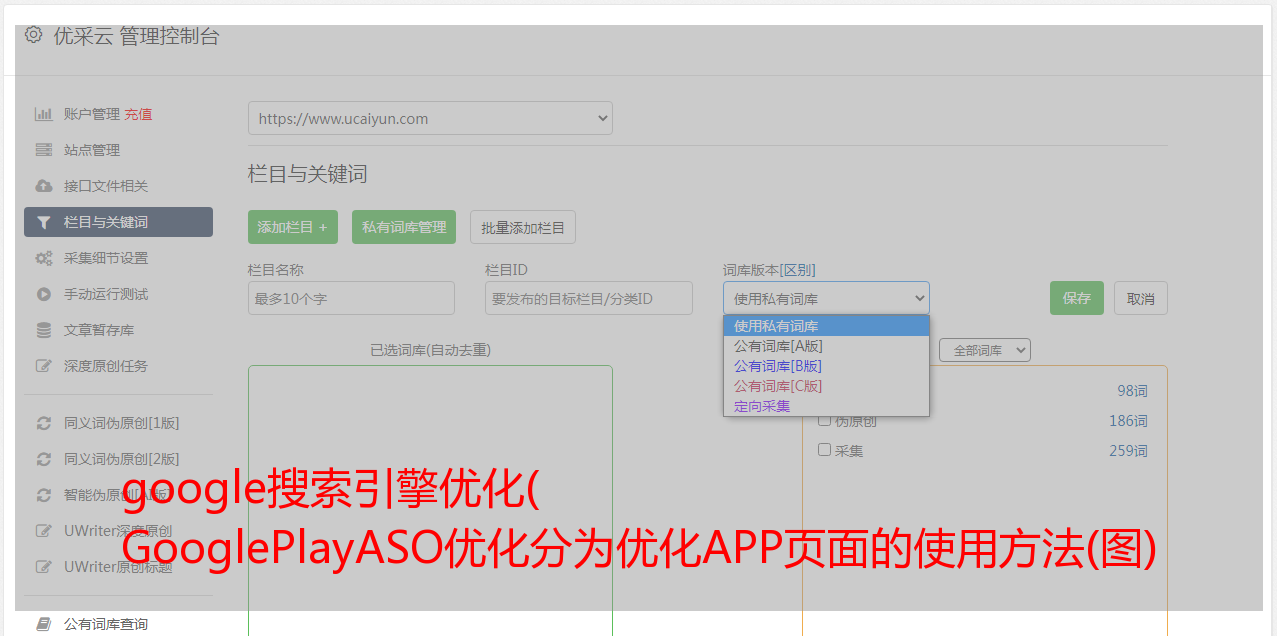Choose 使用私有词库 in the dropdown list

826,326
